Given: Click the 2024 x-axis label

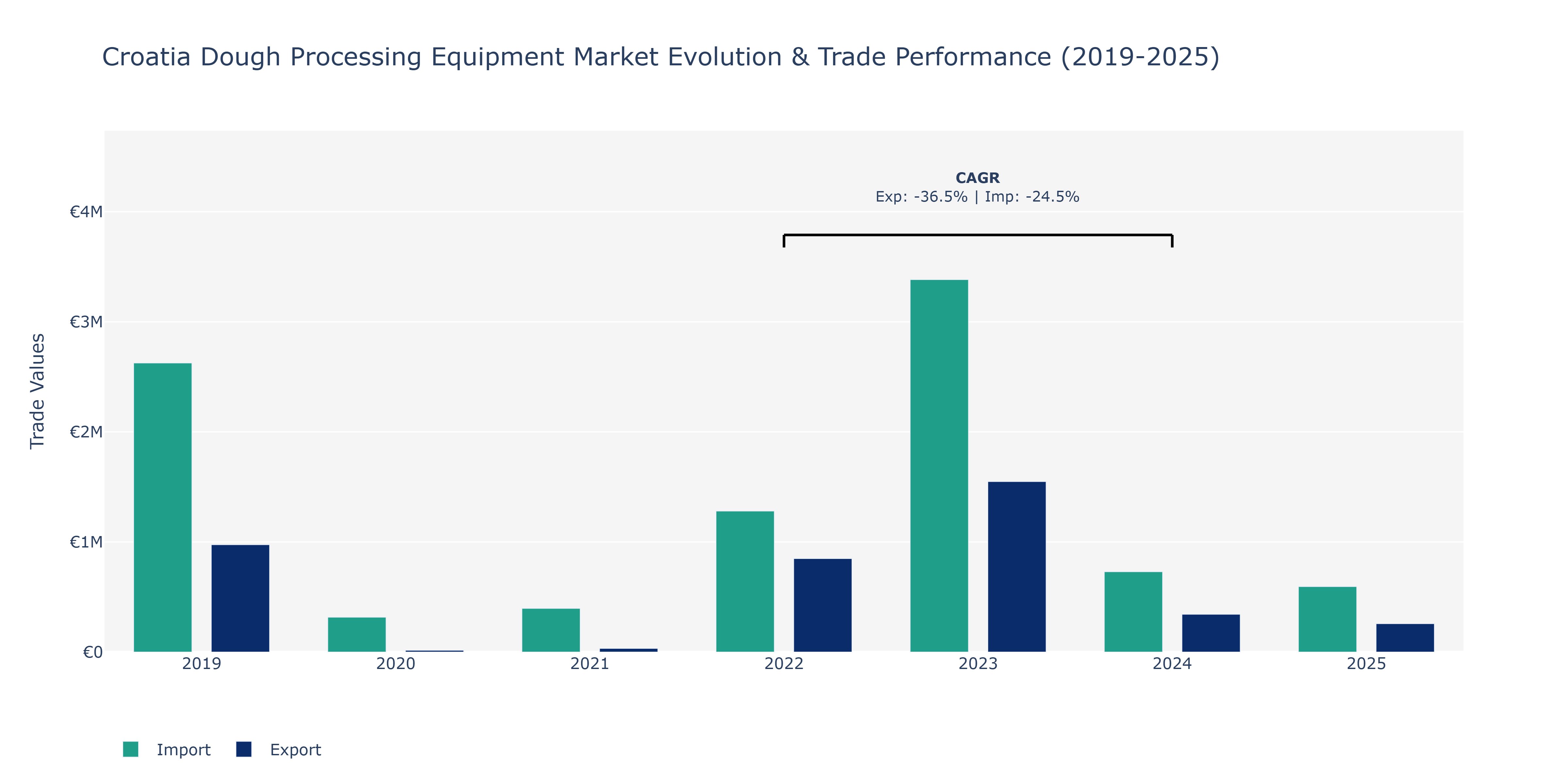Looking at the screenshot, I should [x=1172, y=663].
